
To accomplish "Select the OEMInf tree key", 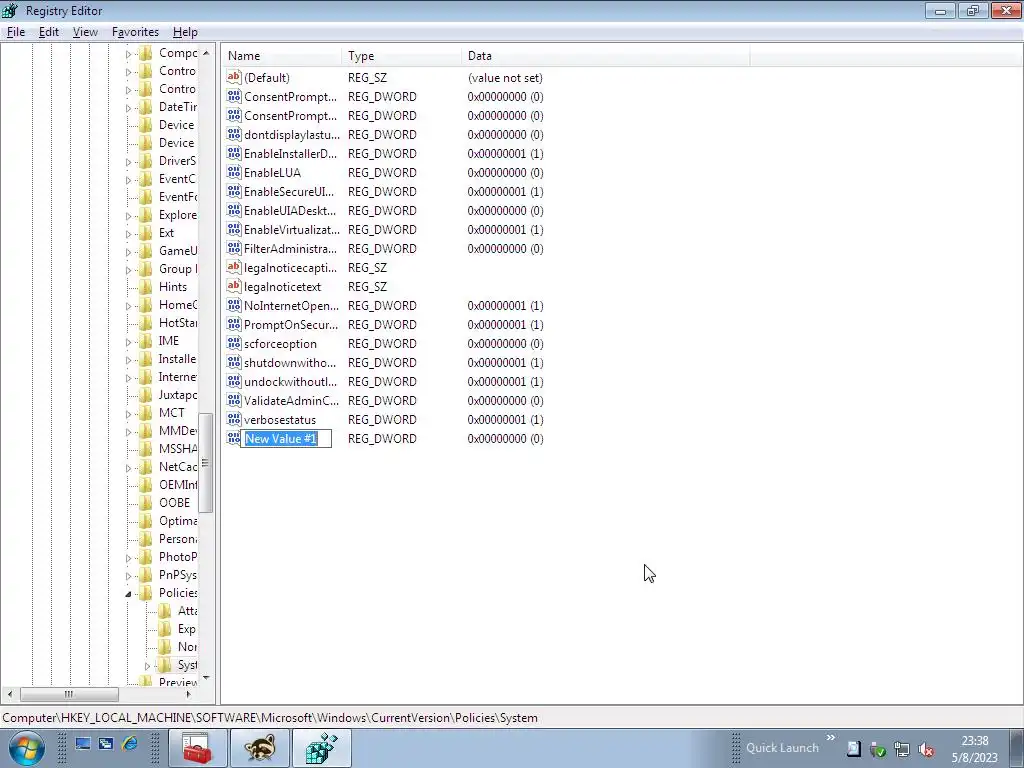I will pos(178,485).
